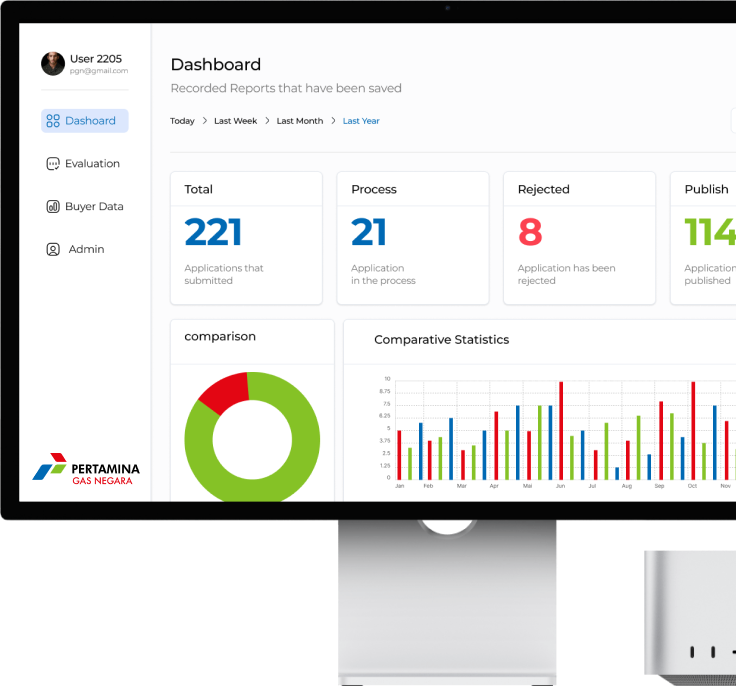Switch to the Last Month filter

(300, 121)
